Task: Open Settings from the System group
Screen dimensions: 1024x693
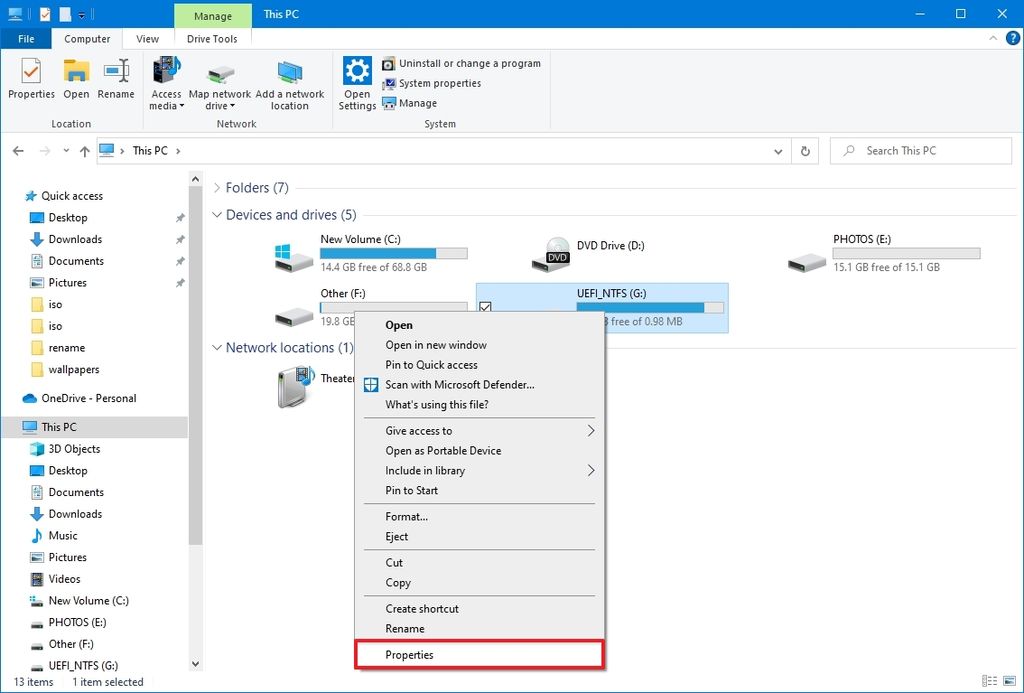Action: click(356, 80)
